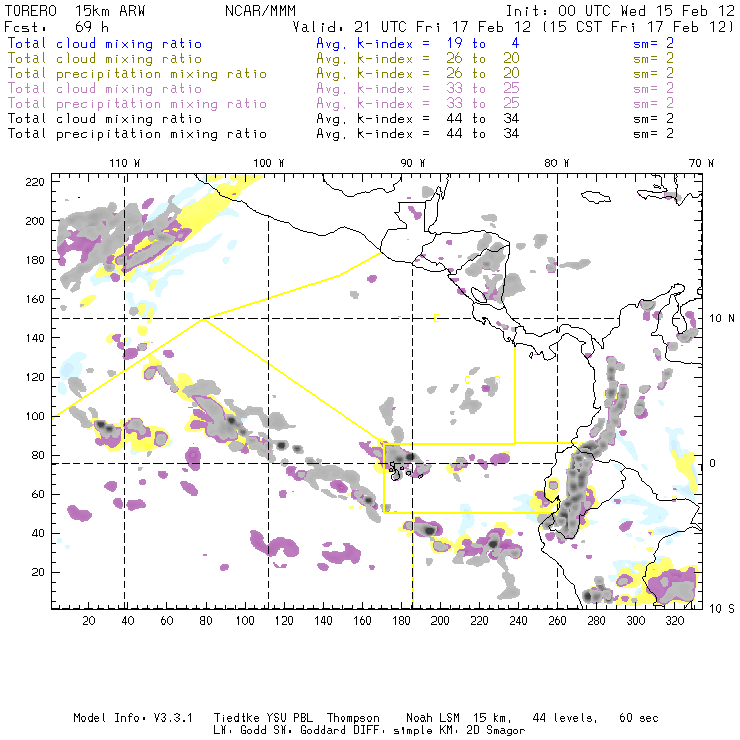
Task: Select the "70 W" longitude label
Action: point(701,163)
